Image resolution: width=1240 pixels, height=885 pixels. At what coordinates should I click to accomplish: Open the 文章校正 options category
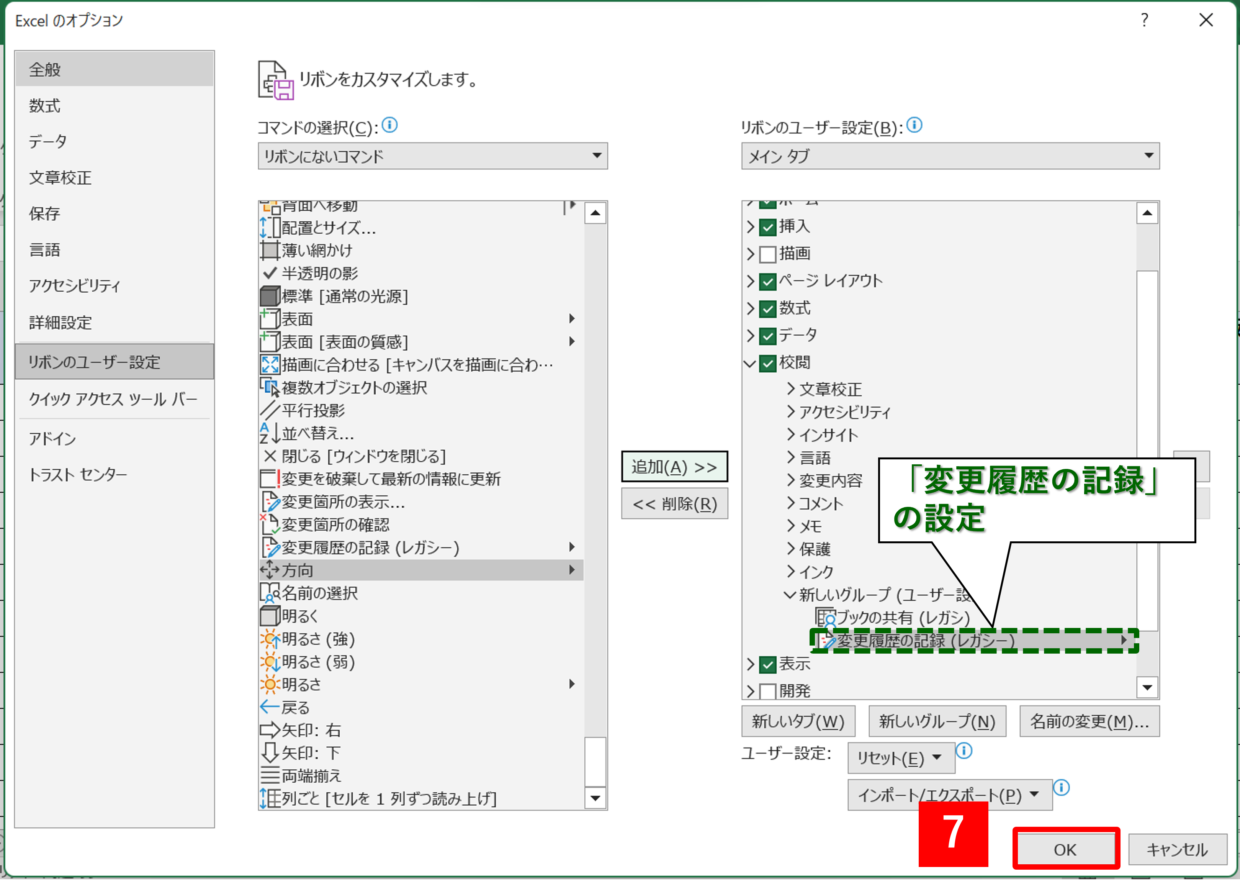click(114, 178)
